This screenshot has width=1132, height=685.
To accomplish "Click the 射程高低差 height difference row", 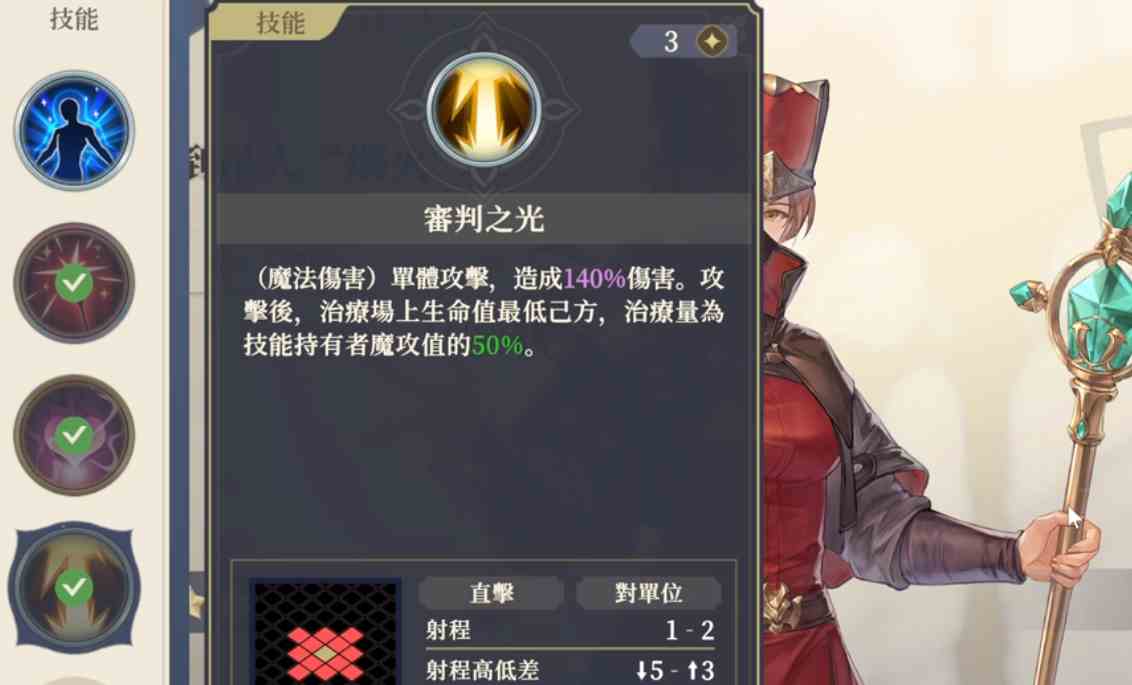I will [570, 670].
